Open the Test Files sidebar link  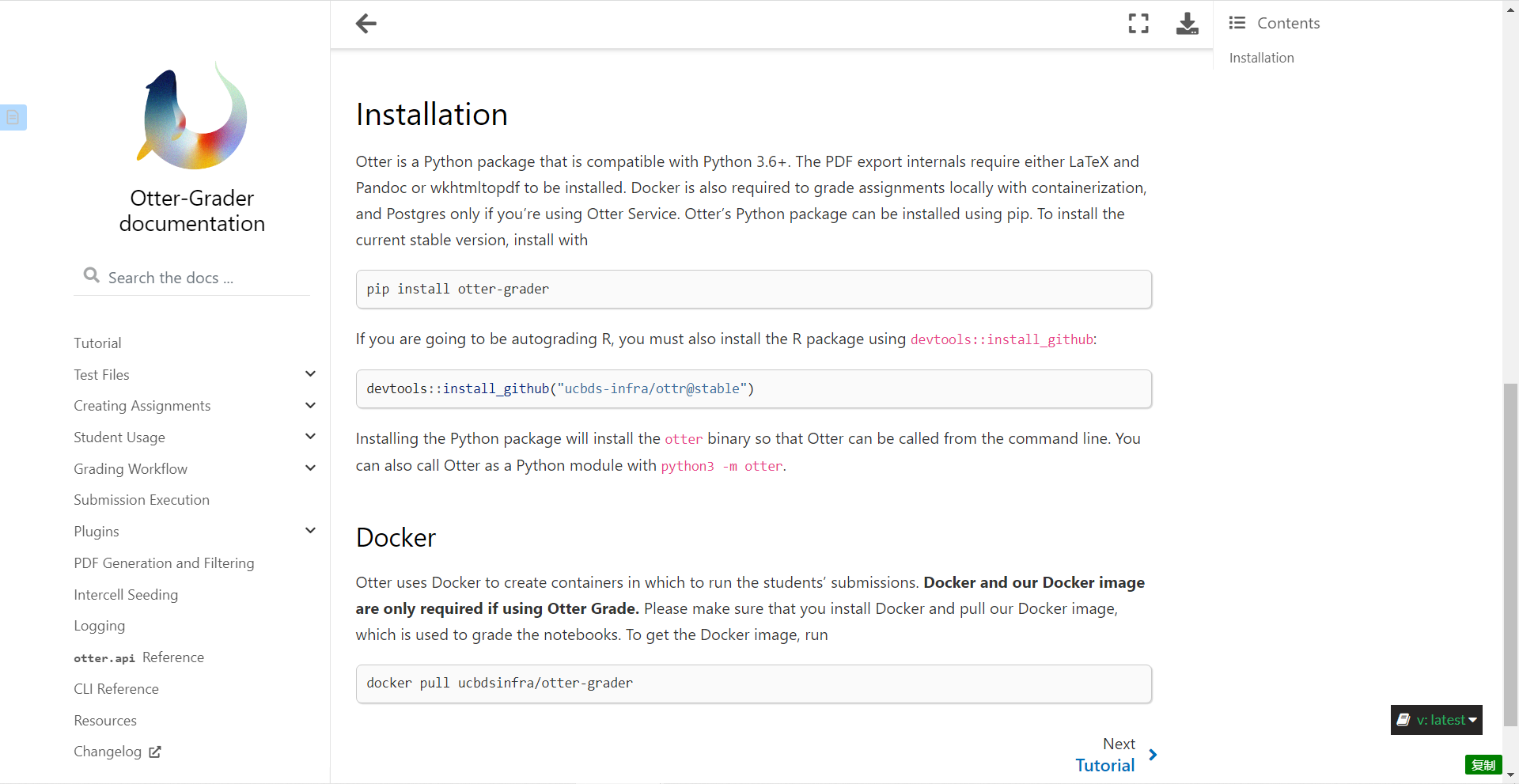pos(101,374)
